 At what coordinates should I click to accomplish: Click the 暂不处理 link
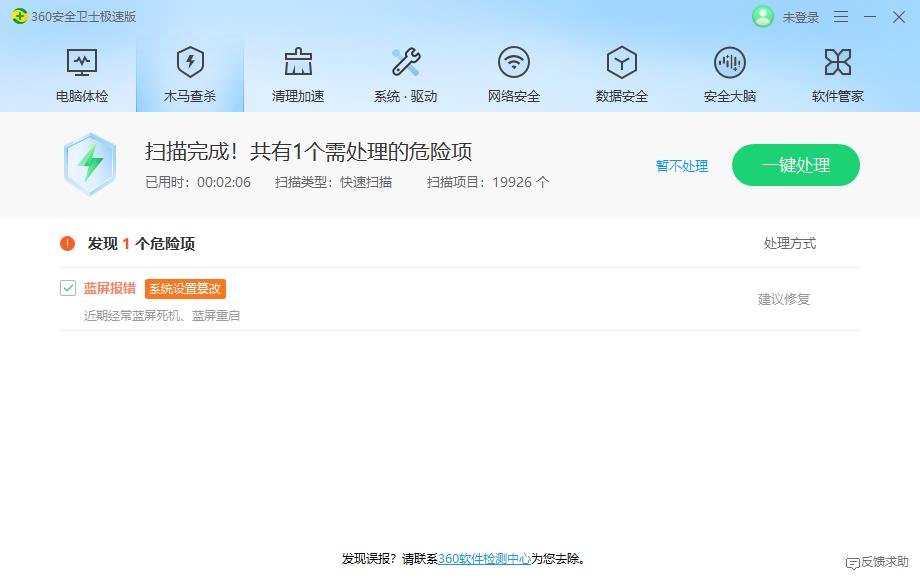pos(681,167)
